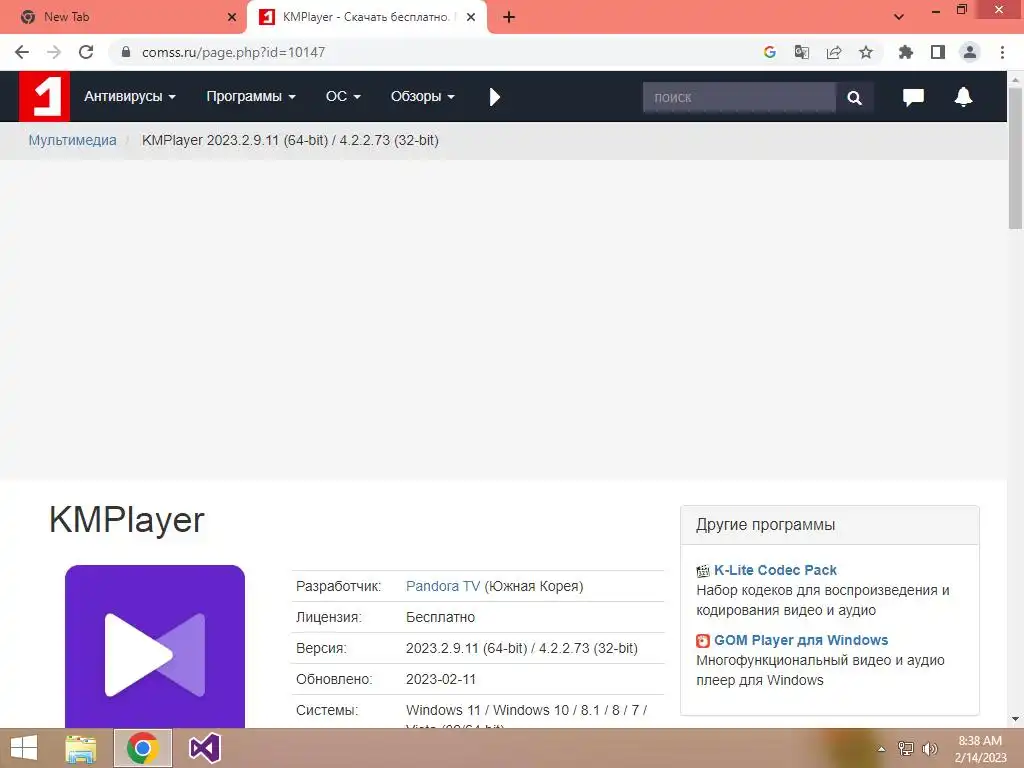Click the K-Lite Codec Pack small icon
This screenshot has width=1024, height=768.
pos(703,571)
